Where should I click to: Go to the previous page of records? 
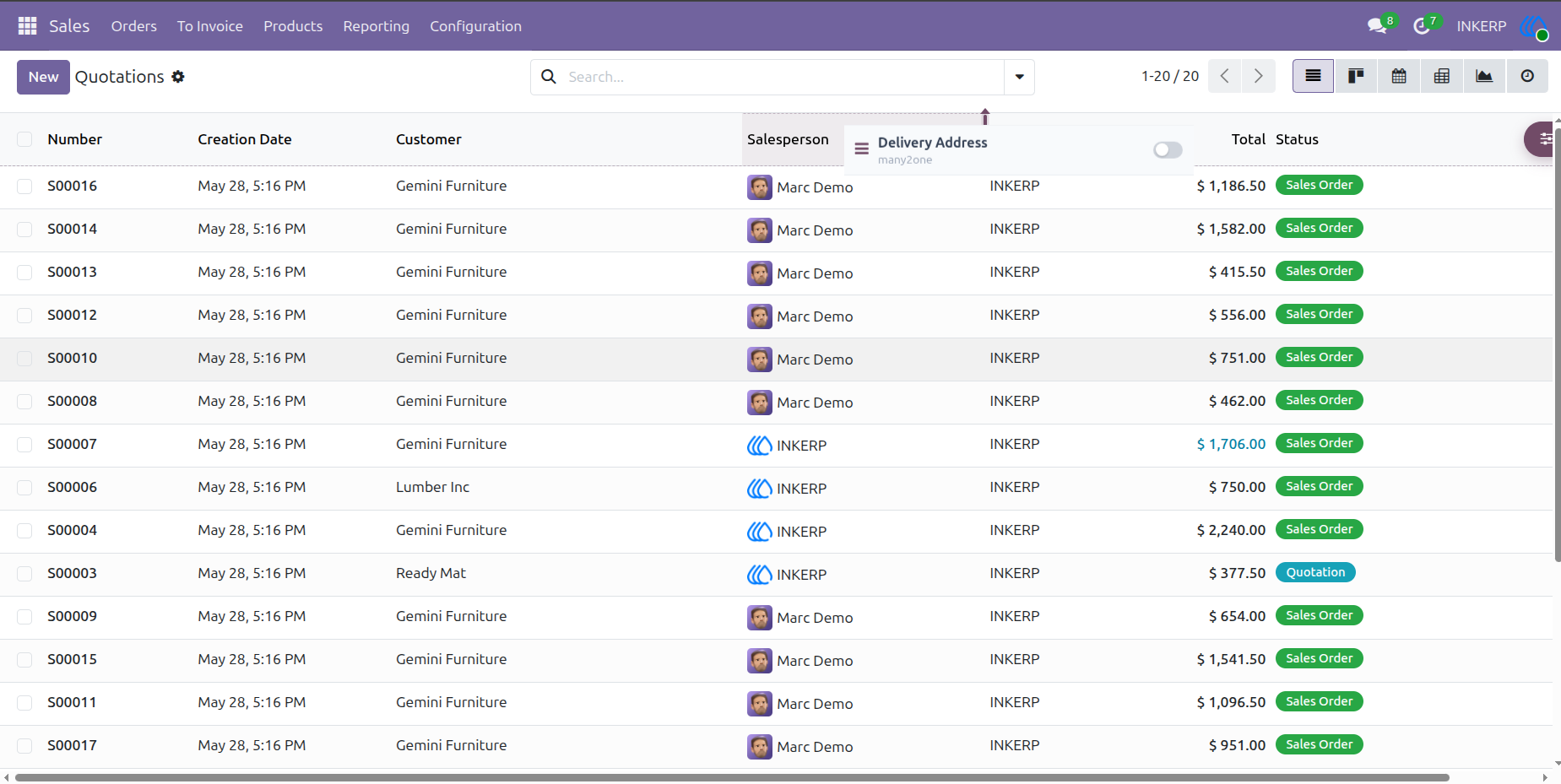pos(1224,76)
